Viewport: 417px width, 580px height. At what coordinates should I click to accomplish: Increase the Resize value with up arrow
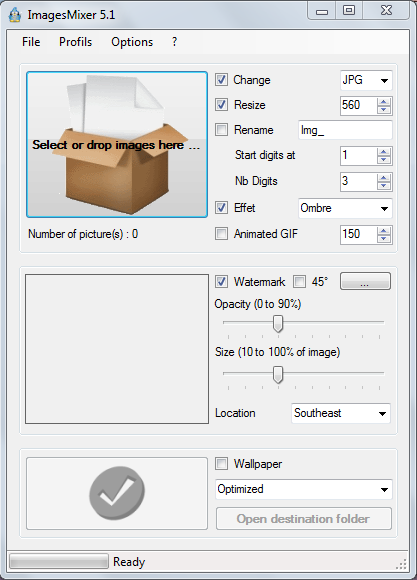[x=384, y=102]
